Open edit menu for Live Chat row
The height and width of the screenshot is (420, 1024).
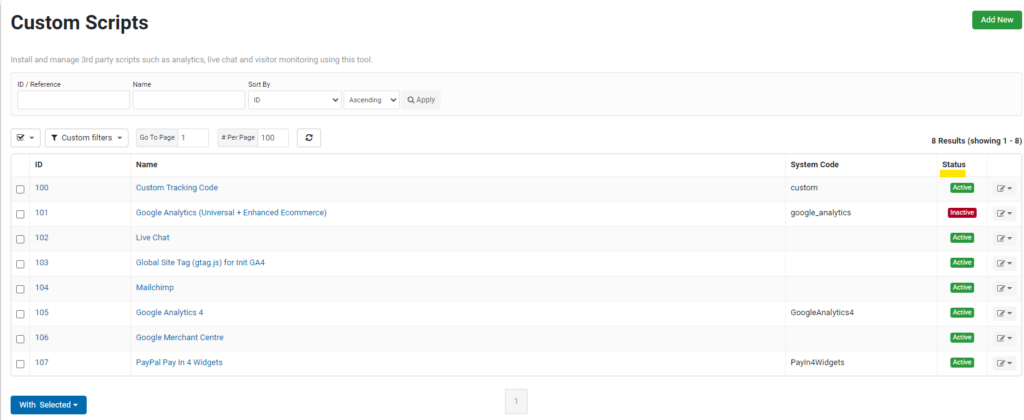coord(1004,238)
